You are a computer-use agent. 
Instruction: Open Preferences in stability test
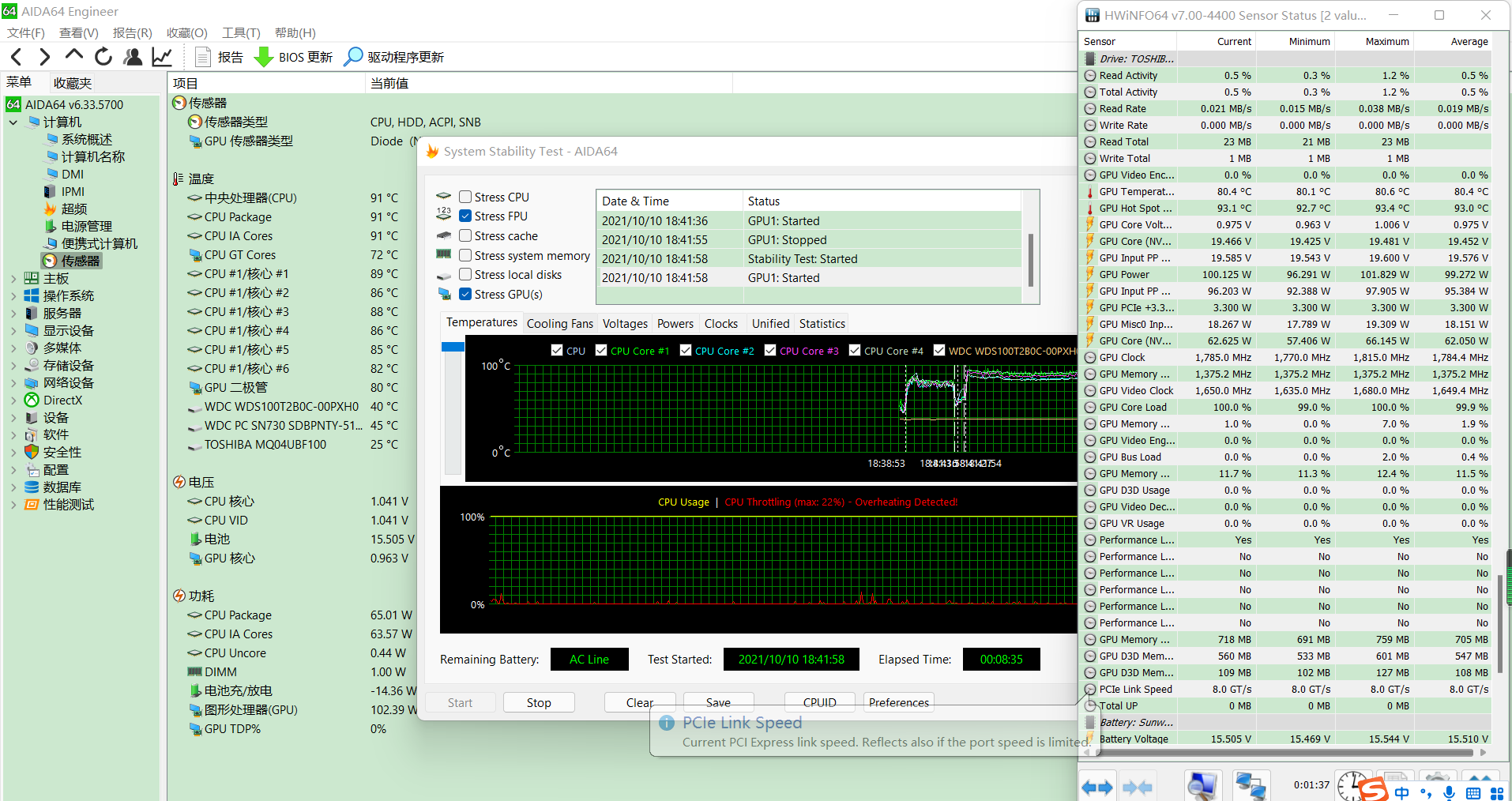pyautogui.click(x=898, y=702)
